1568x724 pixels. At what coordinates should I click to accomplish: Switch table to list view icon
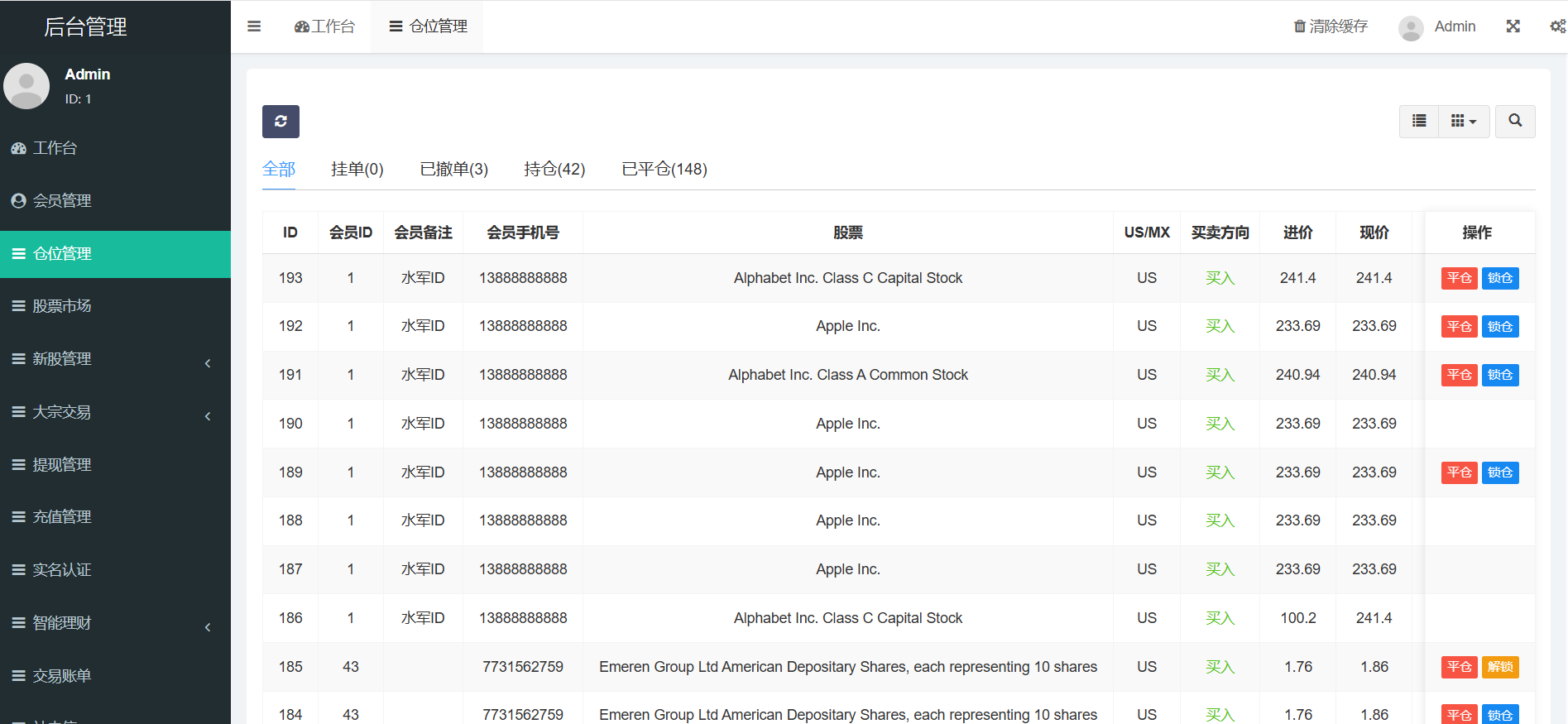(1419, 122)
